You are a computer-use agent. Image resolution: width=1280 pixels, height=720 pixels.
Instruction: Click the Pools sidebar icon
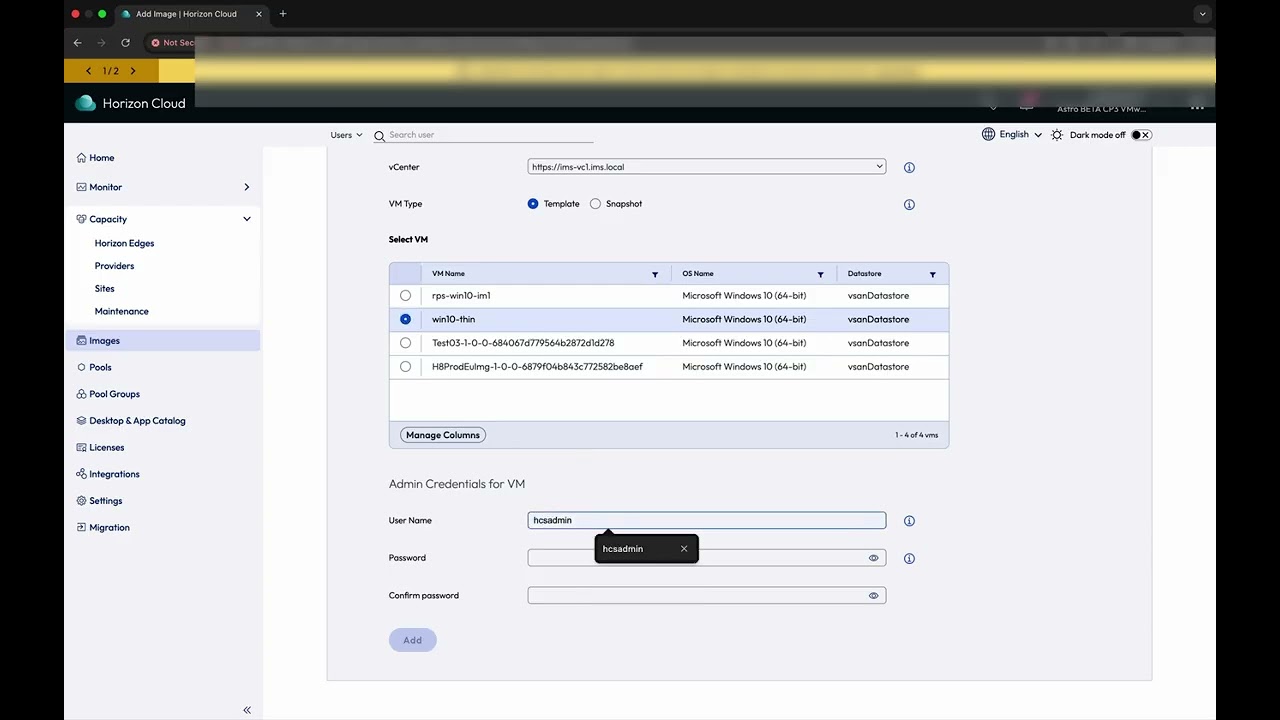click(81, 367)
